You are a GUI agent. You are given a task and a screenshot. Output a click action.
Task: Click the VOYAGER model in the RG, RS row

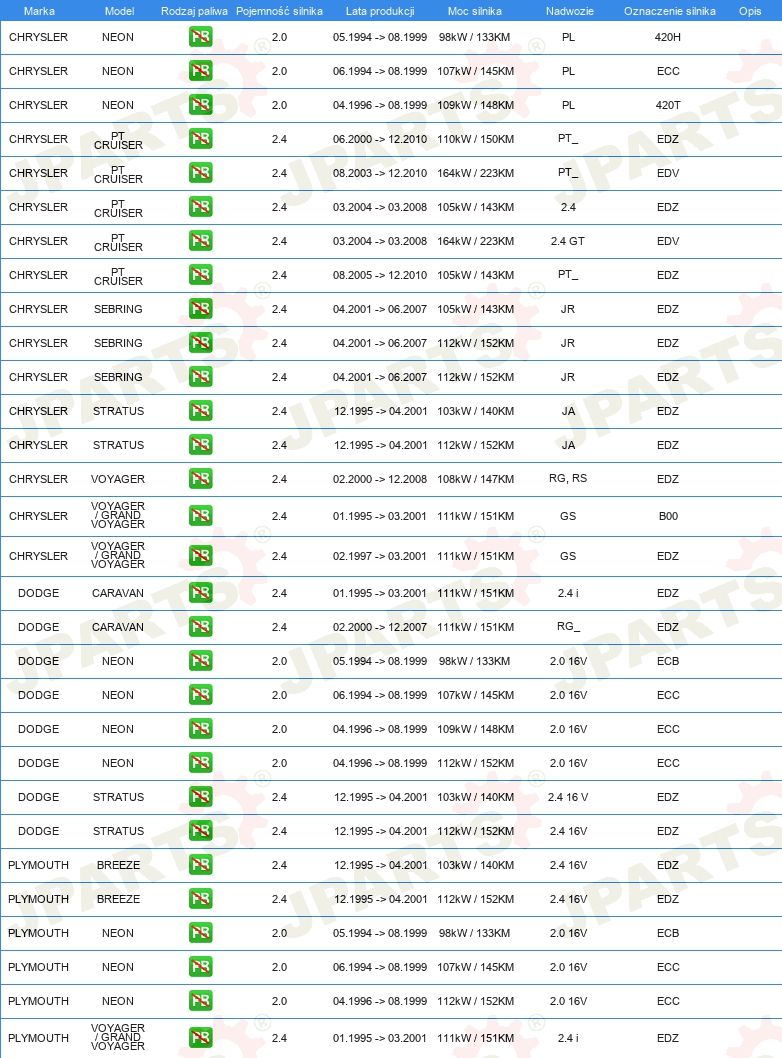[118, 479]
